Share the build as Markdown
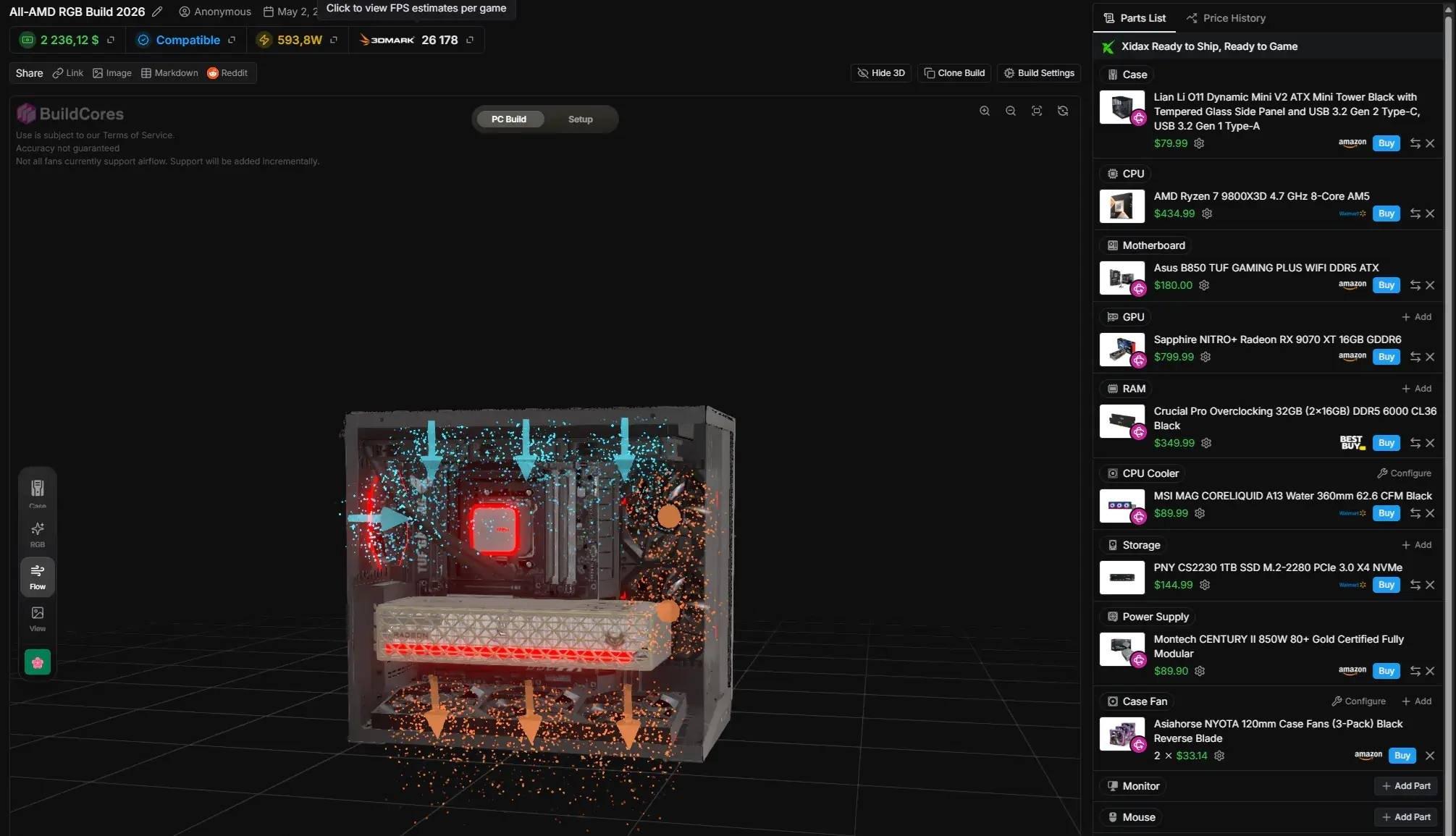Viewport: 1456px width, 836px height. click(x=169, y=73)
